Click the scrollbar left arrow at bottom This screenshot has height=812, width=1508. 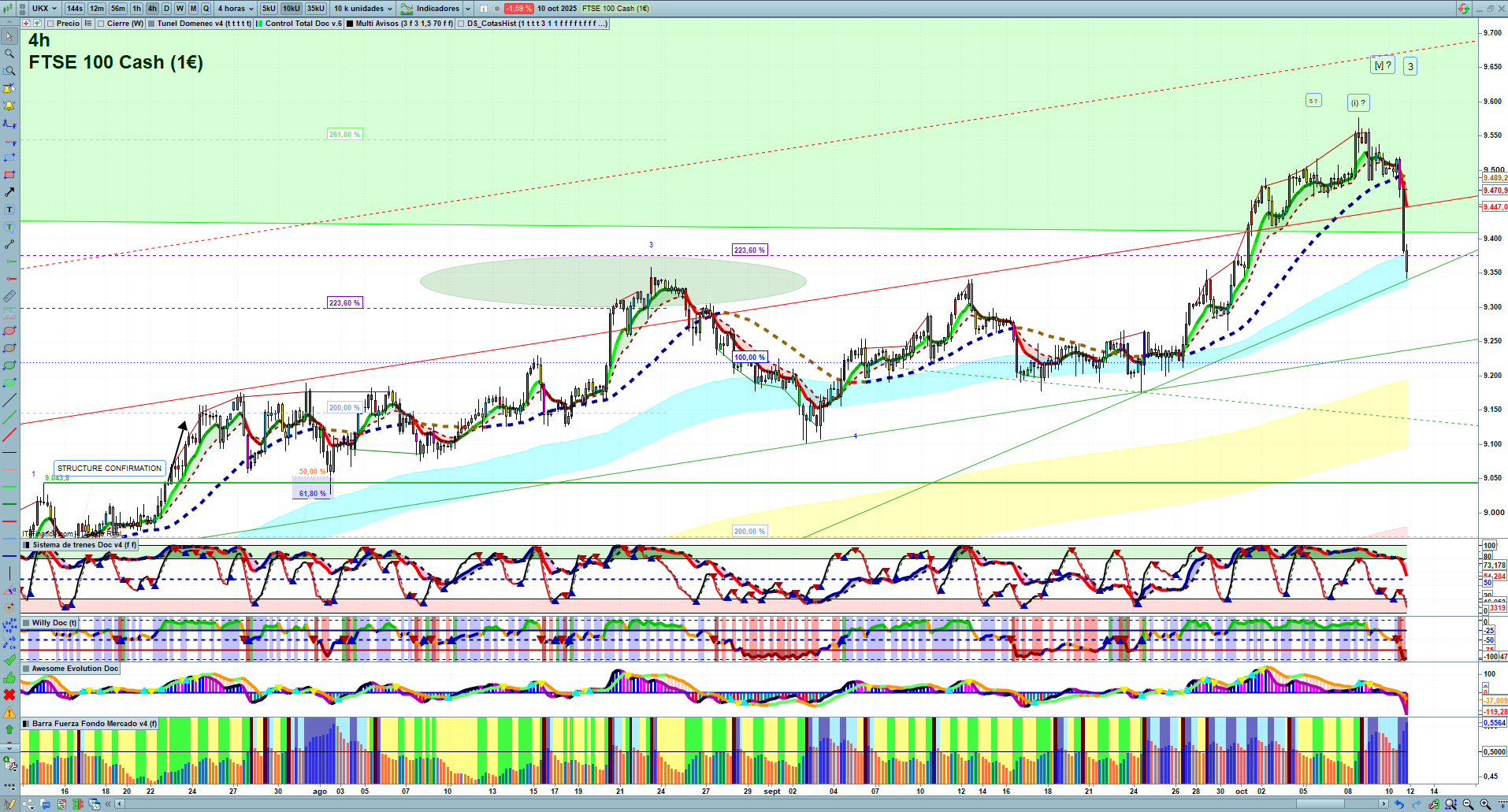pos(119,804)
